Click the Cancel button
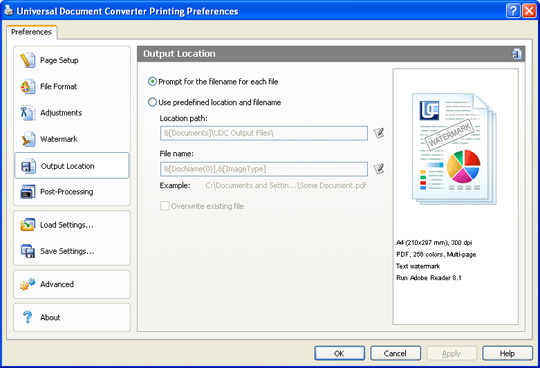Screen dimensions: 540x368 395,353
